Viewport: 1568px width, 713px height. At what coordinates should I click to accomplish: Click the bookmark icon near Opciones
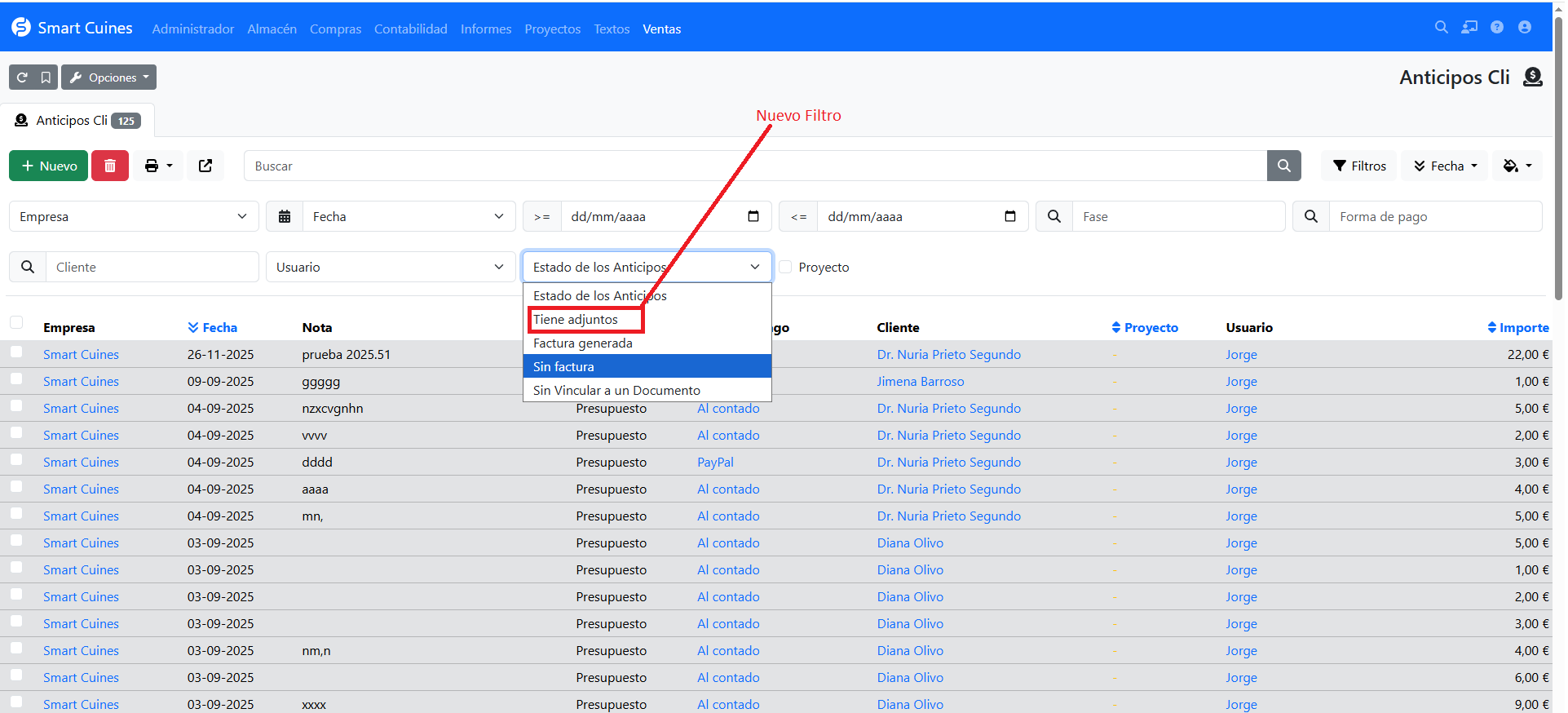click(46, 77)
